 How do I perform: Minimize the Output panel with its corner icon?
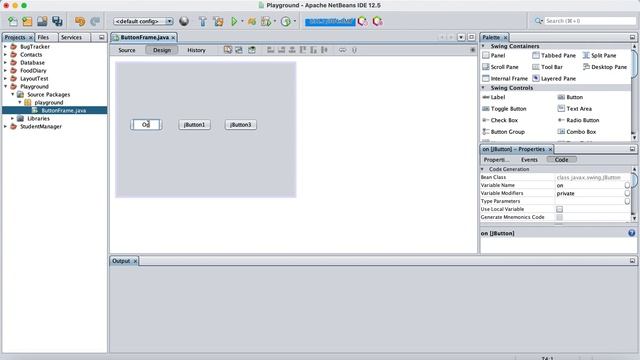(x=632, y=261)
